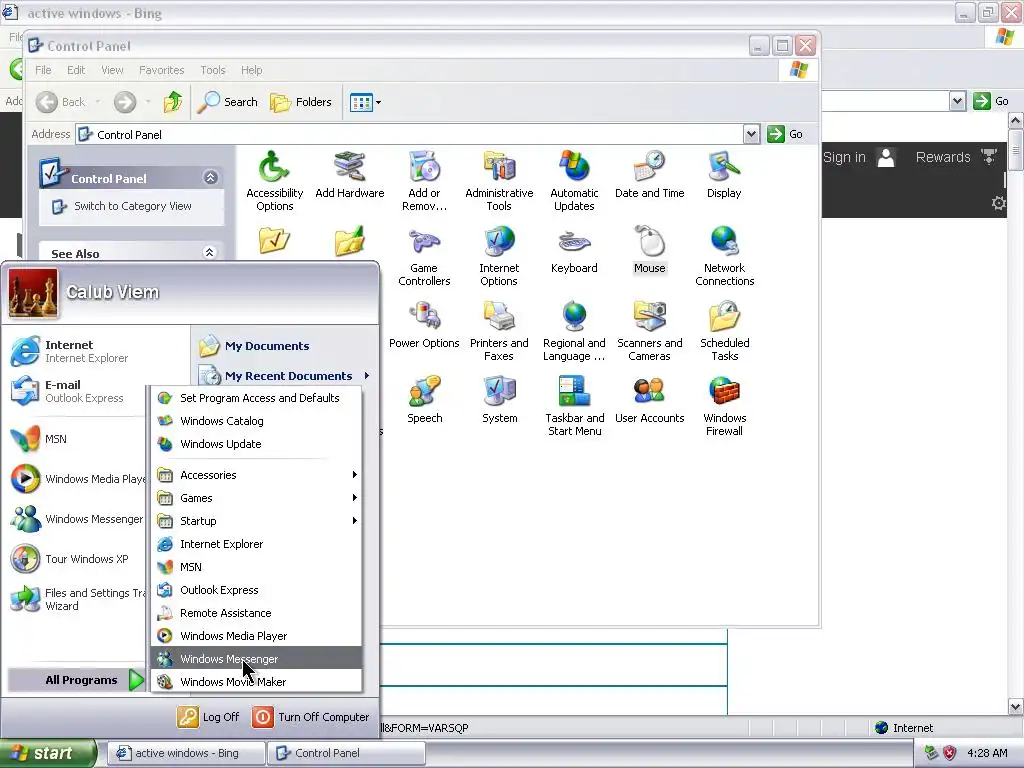
Task: Toggle the Folders pane button
Action: (x=301, y=102)
